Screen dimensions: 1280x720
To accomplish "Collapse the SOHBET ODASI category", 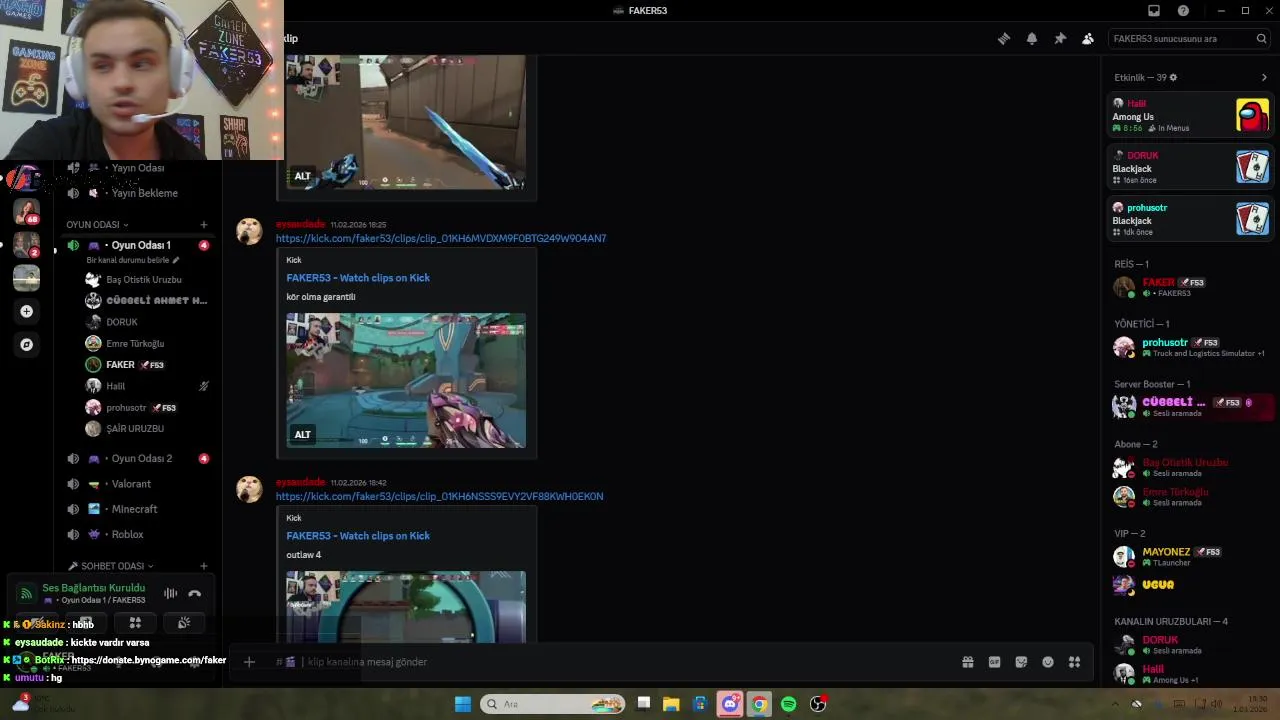I will [x=109, y=565].
